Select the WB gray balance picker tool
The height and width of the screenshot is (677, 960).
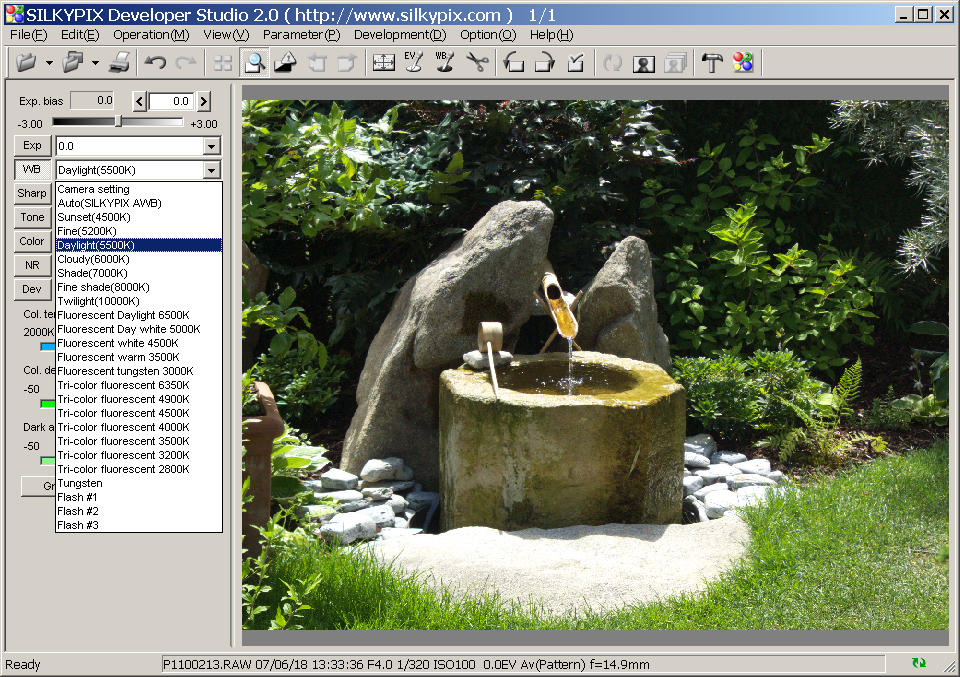(x=445, y=63)
